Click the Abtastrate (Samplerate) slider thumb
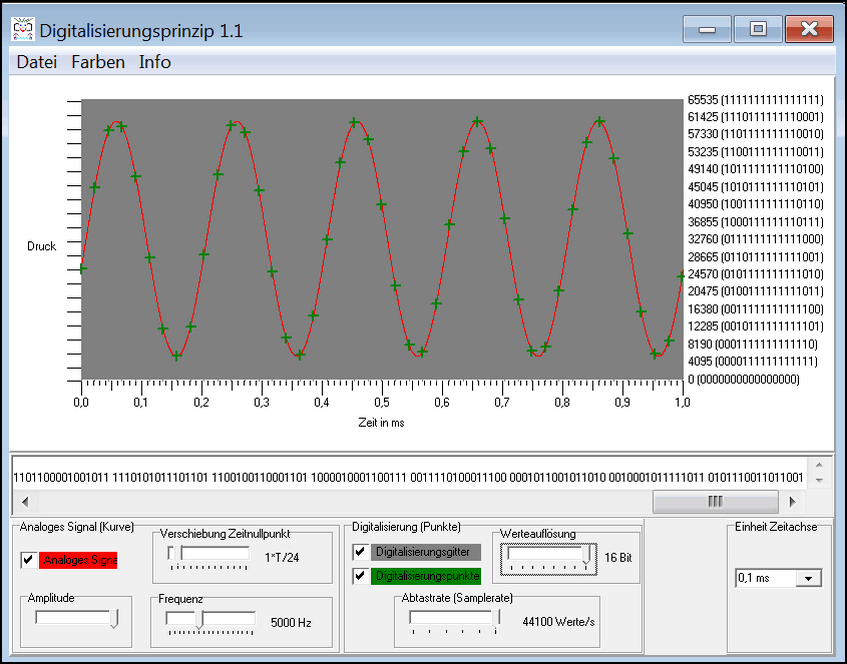Image resolution: width=847 pixels, height=664 pixels. (496, 619)
